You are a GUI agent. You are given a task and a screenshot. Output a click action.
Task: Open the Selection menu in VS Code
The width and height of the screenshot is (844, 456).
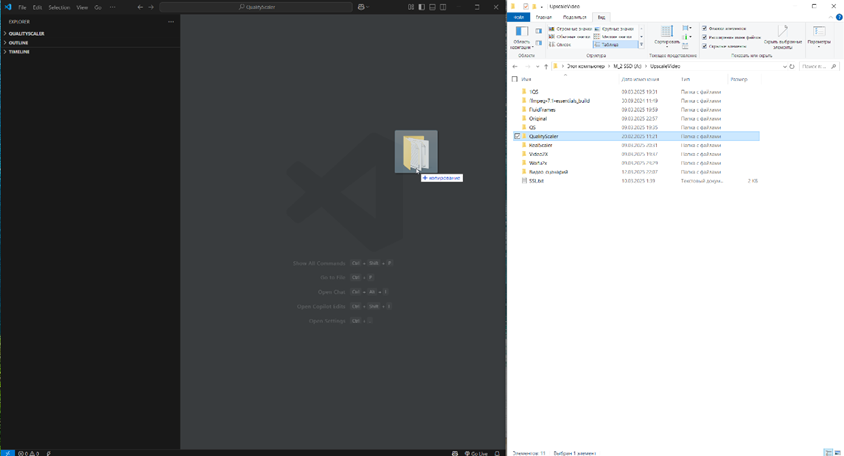click(x=59, y=8)
